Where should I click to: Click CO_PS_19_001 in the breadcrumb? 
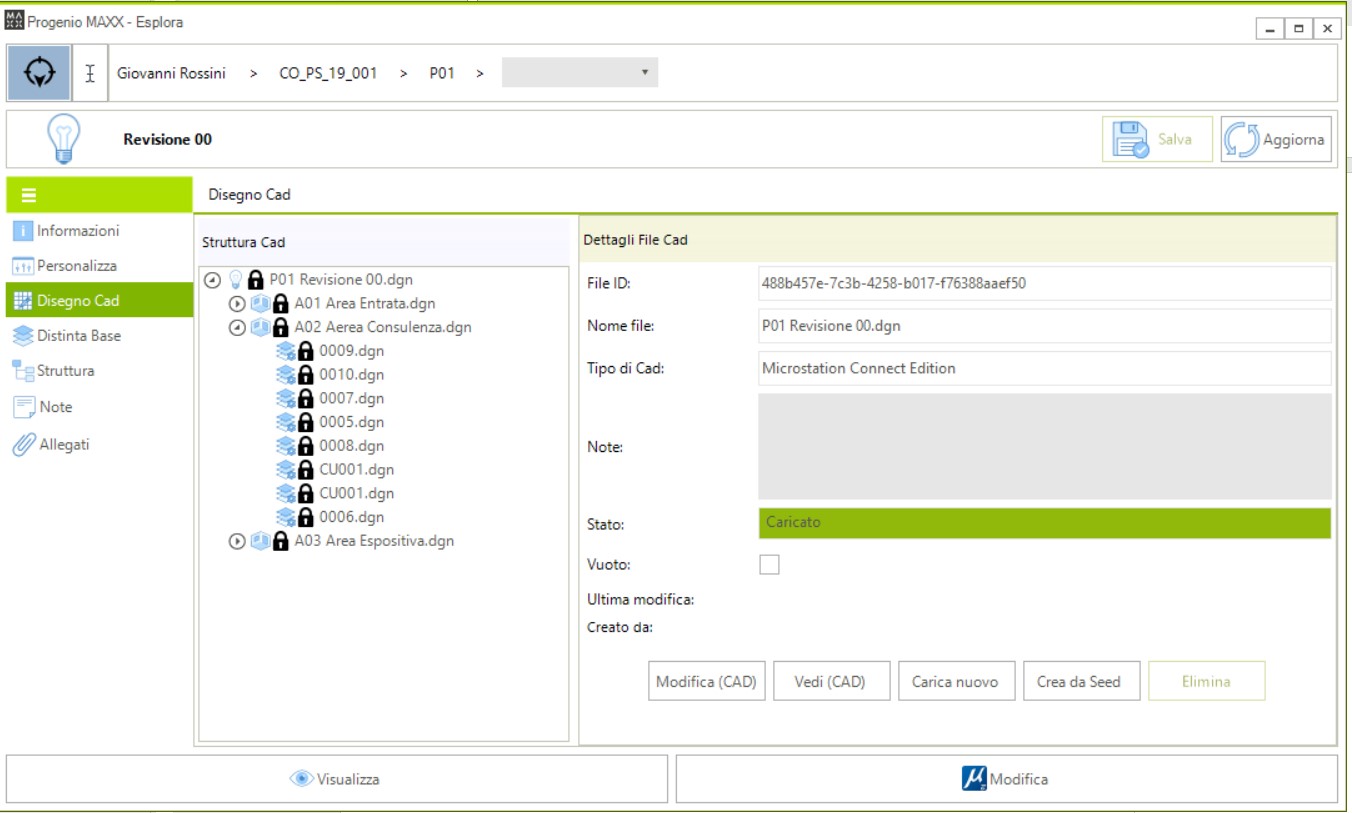click(x=328, y=73)
